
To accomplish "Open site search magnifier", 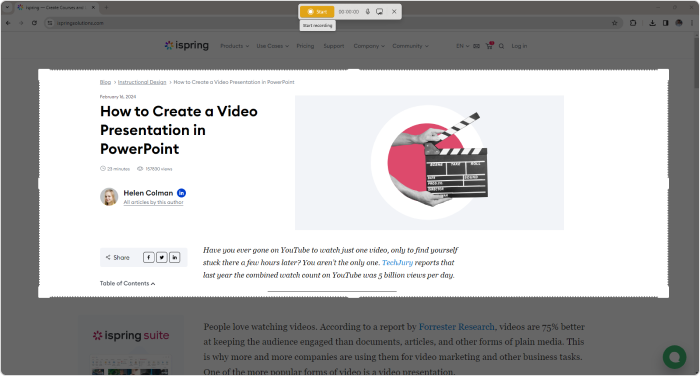I will (501, 46).
